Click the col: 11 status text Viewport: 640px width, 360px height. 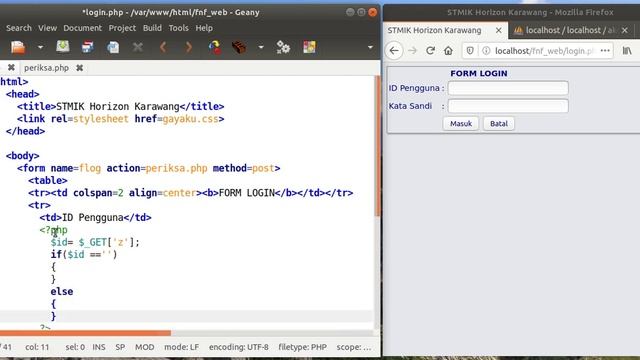tap(37, 347)
